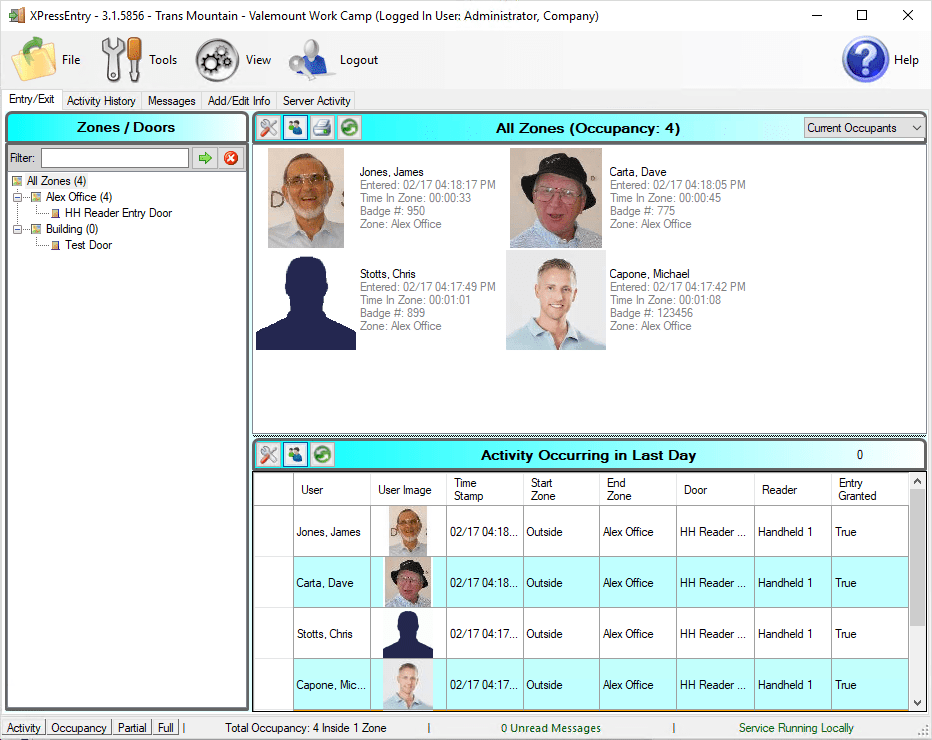This screenshot has width=932, height=740.
Task: Switch to the Server Activity tab
Action: [x=316, y=101]
